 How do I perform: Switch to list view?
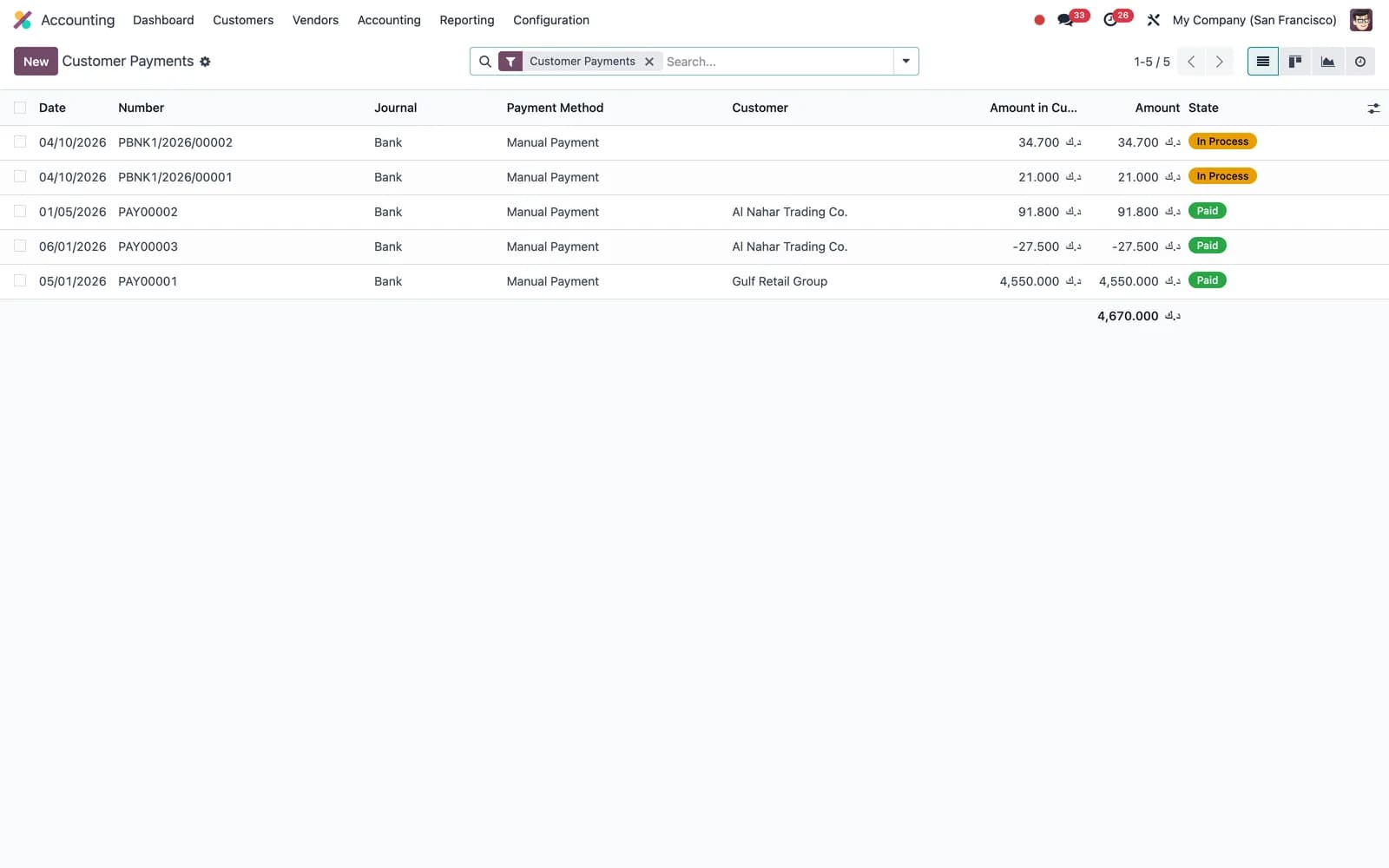[1263, 62]
